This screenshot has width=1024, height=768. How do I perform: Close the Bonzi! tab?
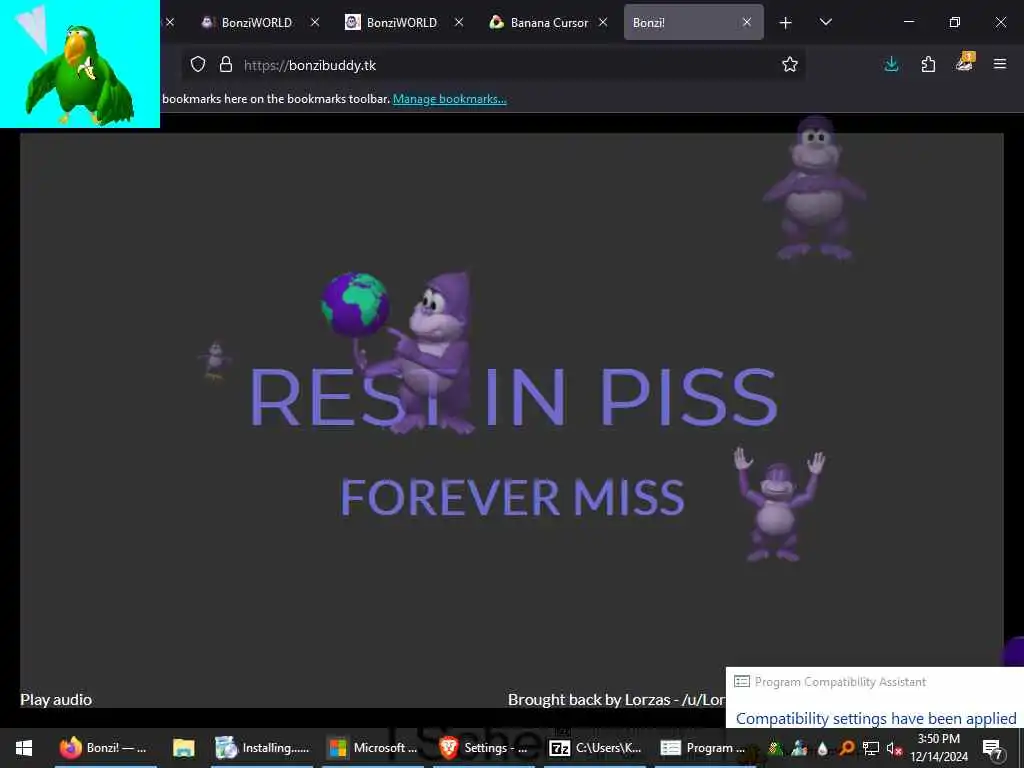(746, 22)
